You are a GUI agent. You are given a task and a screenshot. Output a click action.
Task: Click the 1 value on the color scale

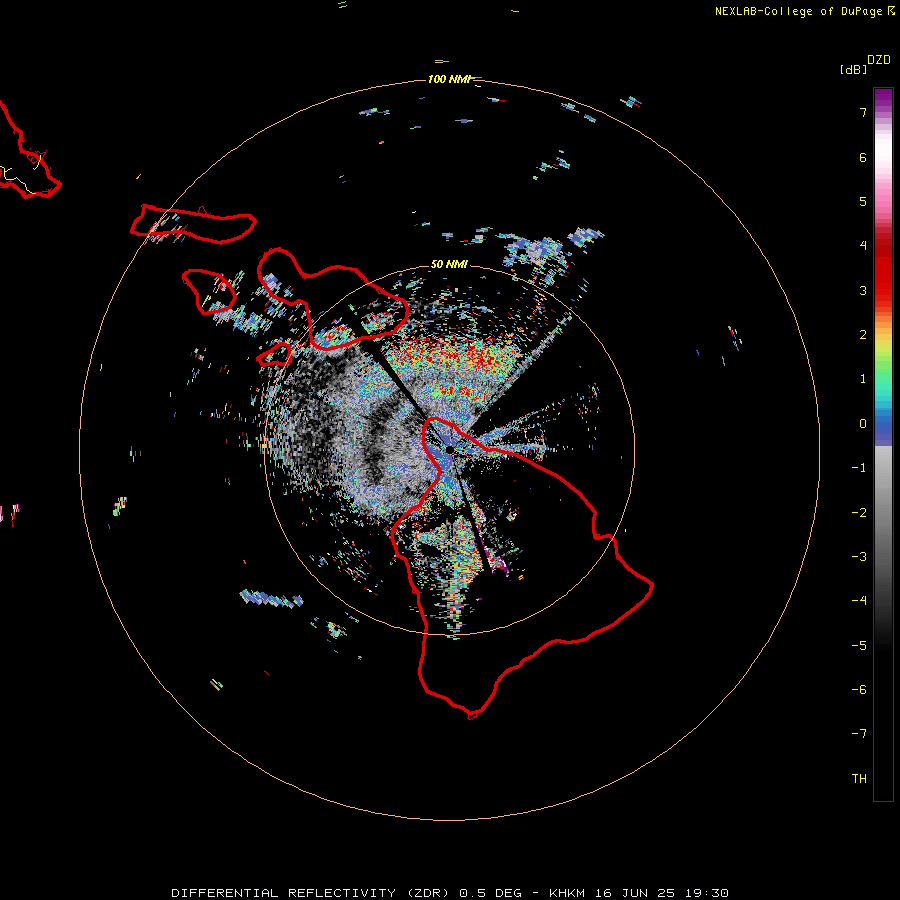point(863,379)
